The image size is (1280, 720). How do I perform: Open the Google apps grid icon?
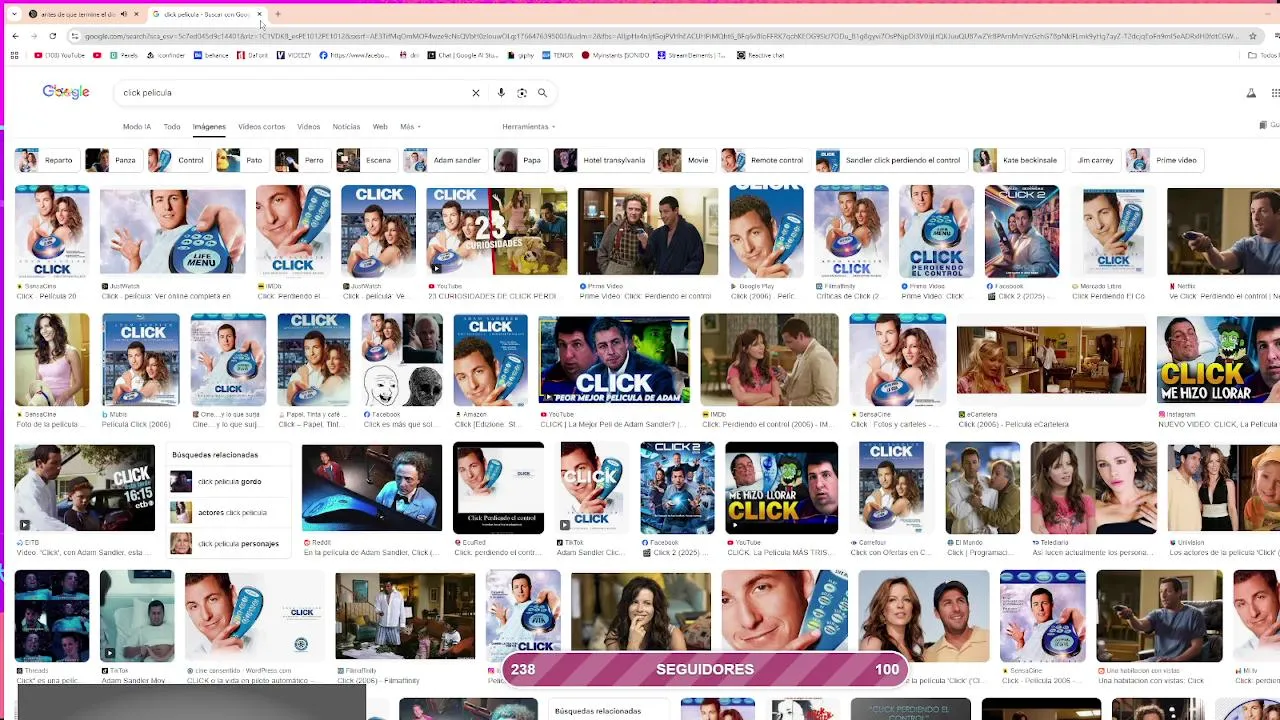point(1275,93)
